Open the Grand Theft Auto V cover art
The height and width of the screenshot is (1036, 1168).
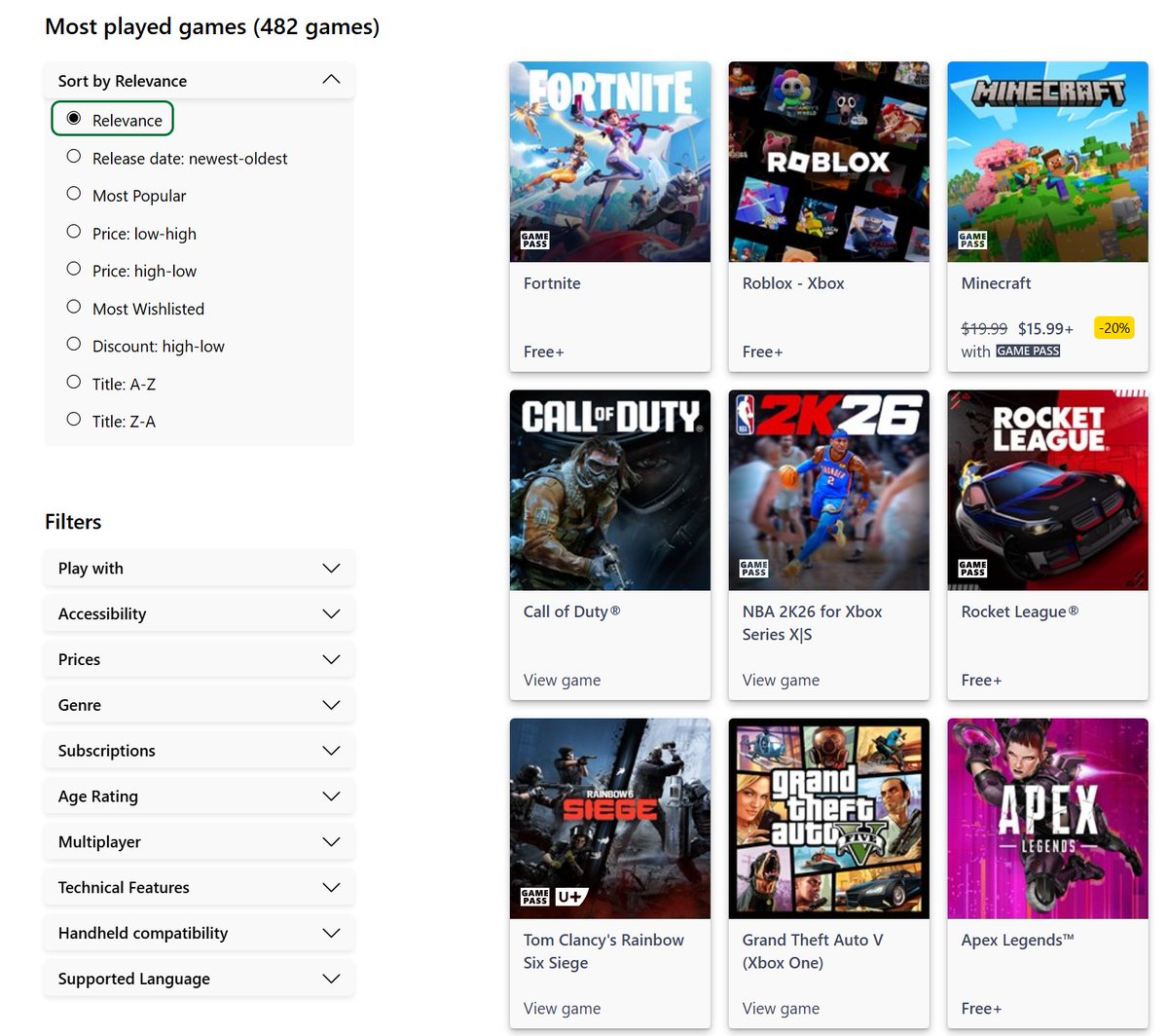pyautogui.click(x=829, y=818)
